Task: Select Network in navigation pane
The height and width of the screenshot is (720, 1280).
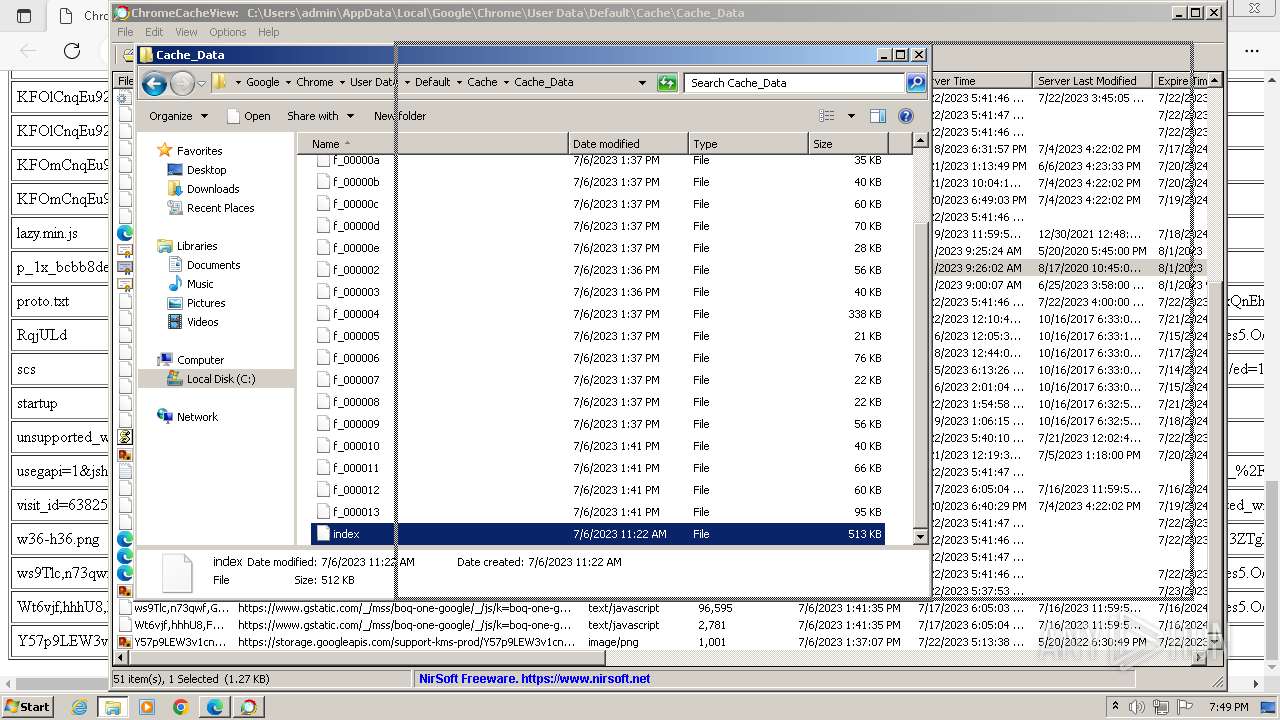Action: pyautogui.click(x=197, y=417)
